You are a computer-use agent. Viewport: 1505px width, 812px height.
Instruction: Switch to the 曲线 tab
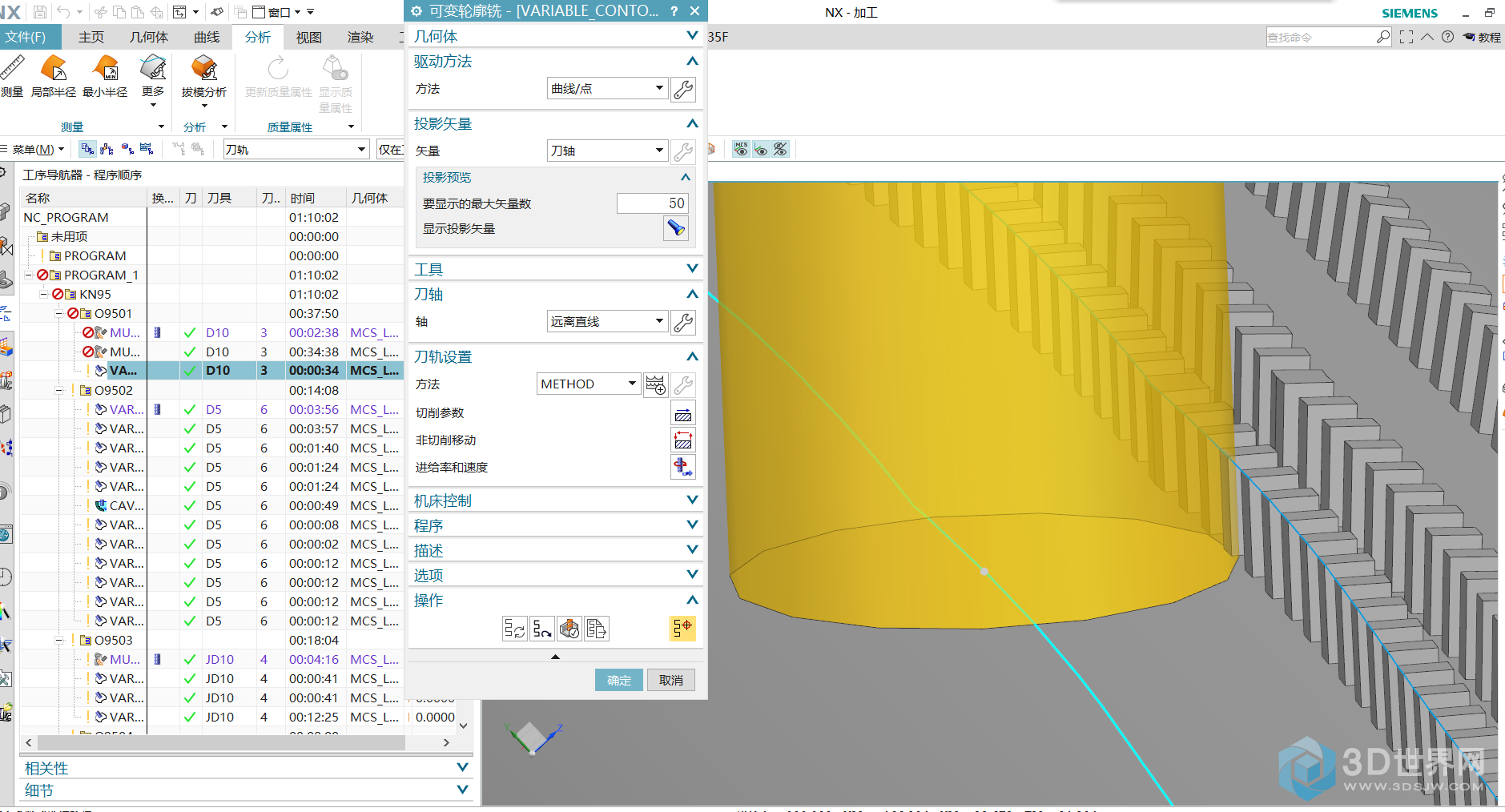[x=207, y=37]
